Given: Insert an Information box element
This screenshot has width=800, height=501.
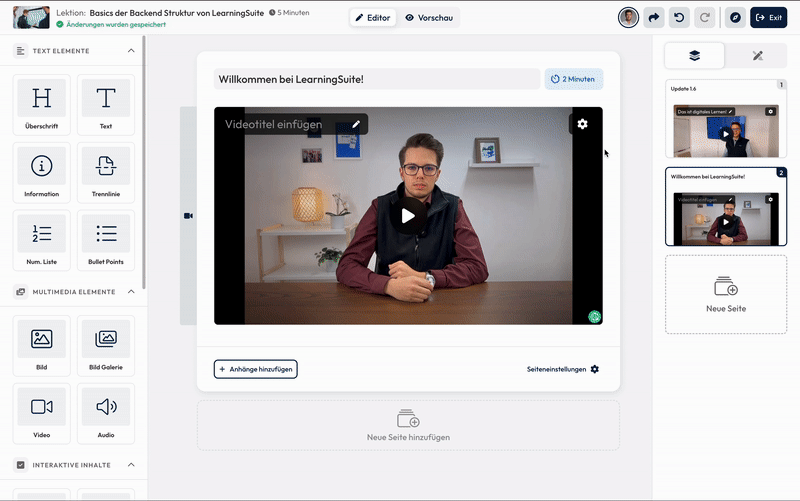Looking at the screenshot, I should pyautogui.click(x=41, y=172).
